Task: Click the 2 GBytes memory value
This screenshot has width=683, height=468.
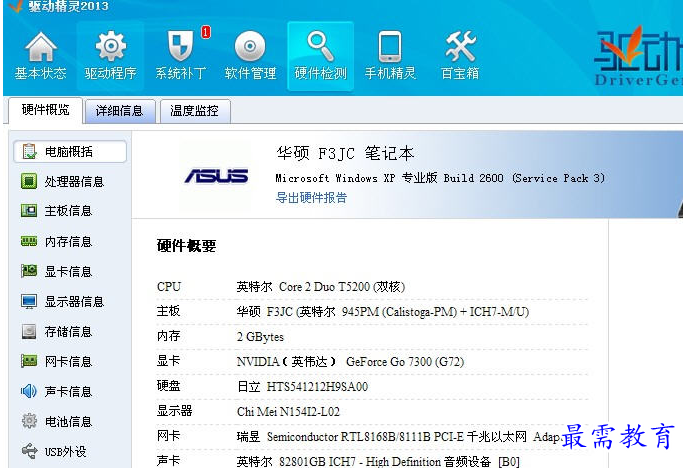Action: [260, 337]
